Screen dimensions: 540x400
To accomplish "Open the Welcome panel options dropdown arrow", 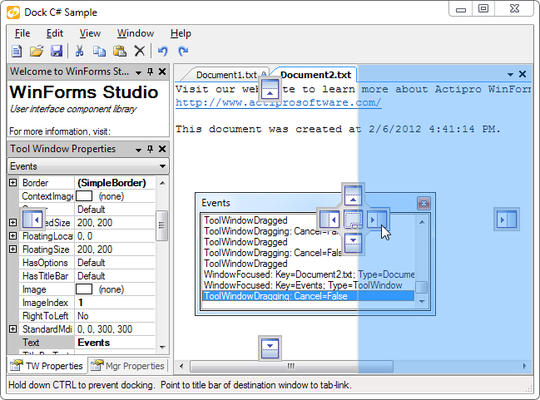I will (x=138, y=72).
